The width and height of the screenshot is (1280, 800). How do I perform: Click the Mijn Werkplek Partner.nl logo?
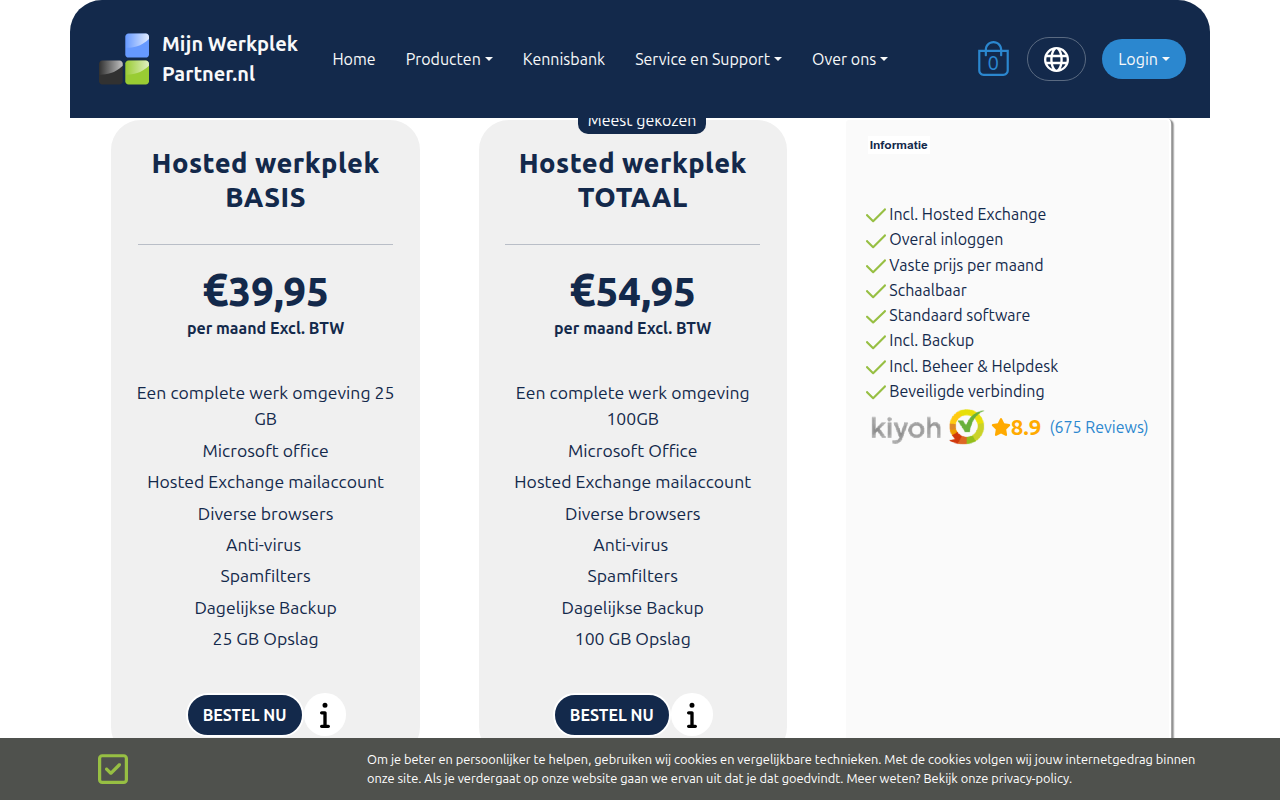(x=199, y=59)
